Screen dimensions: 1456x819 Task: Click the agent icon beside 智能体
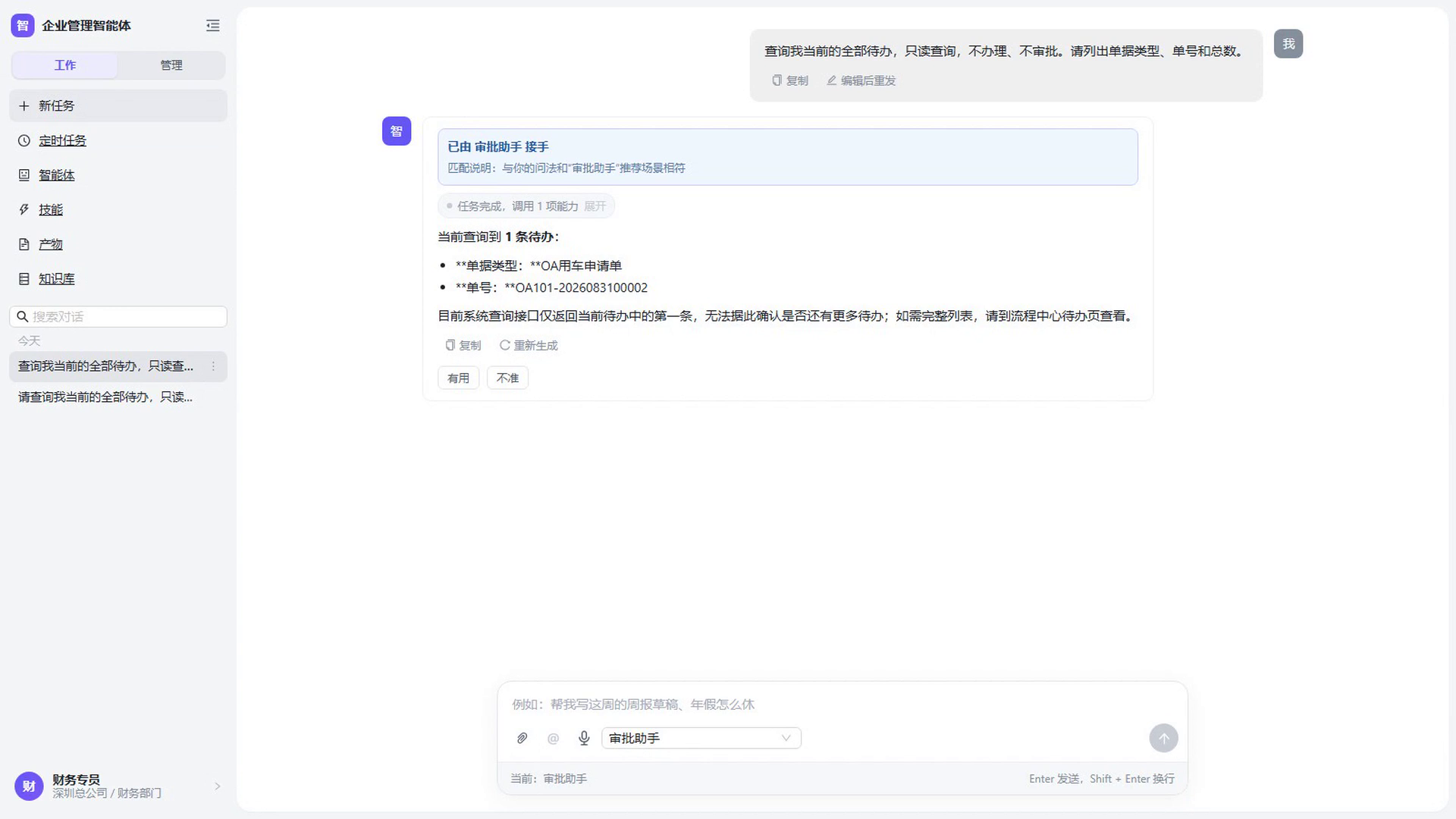point(24,175)
